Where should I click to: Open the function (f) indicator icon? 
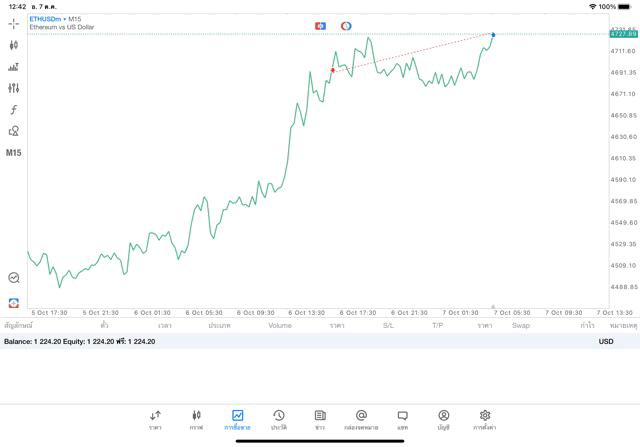(x=14, y=109)
